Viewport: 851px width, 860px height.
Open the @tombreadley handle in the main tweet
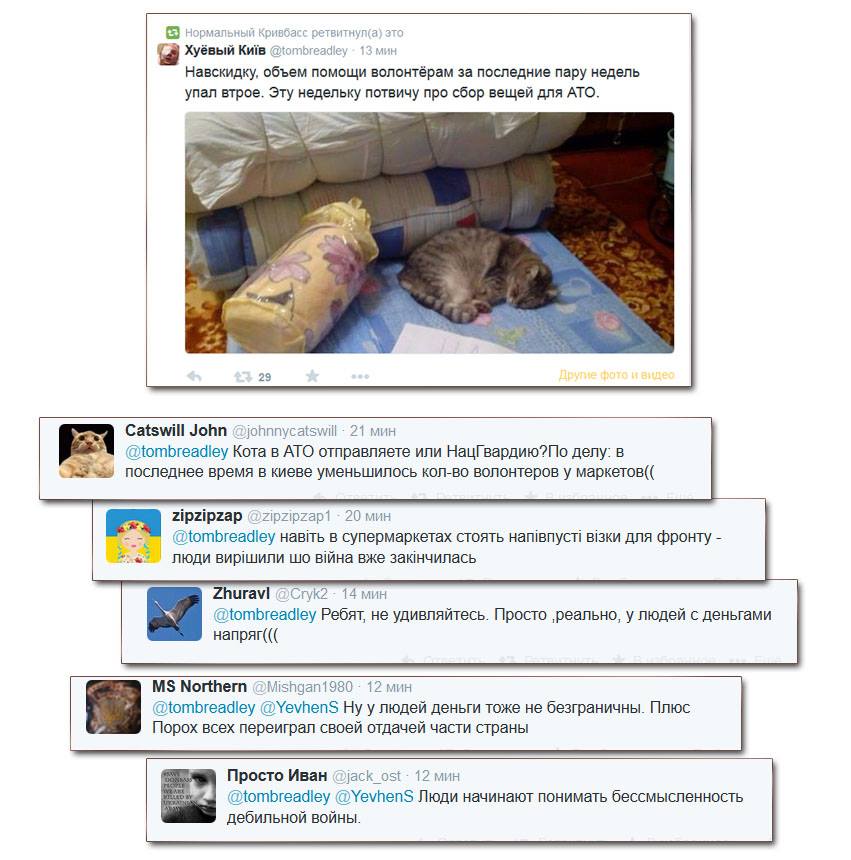click(x=309, y=50)
